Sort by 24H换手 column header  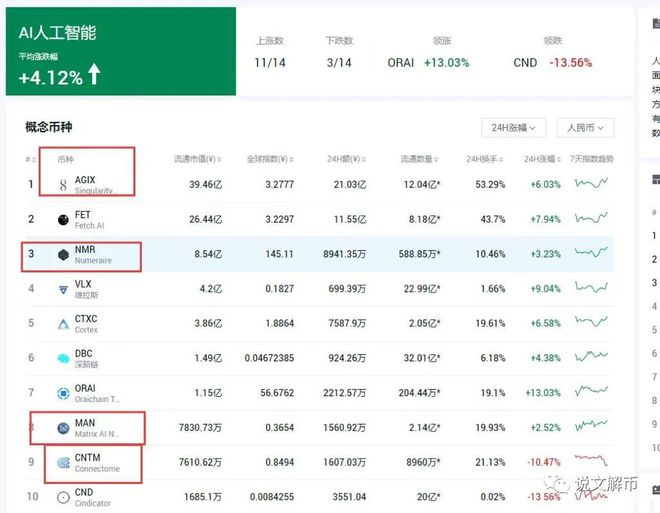coord(486,160)
